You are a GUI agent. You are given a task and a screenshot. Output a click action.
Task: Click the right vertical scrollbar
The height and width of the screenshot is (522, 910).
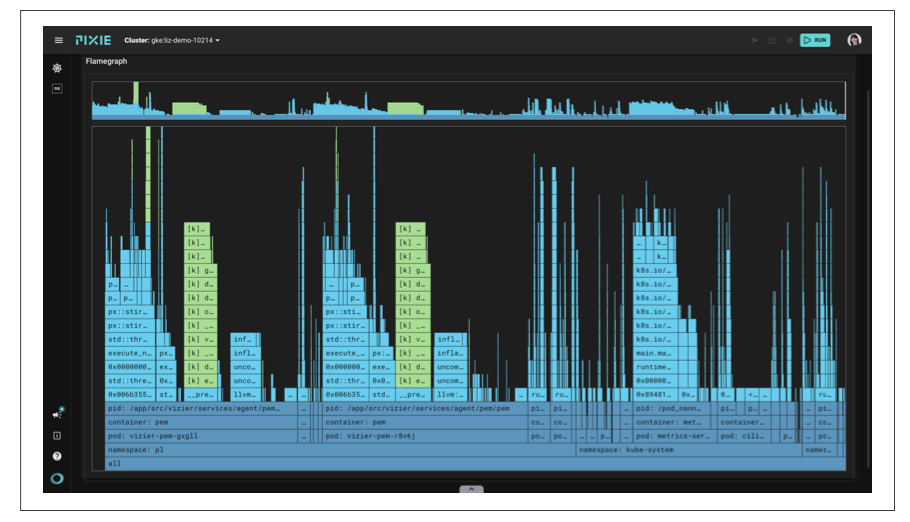click(x=868, y=279)
